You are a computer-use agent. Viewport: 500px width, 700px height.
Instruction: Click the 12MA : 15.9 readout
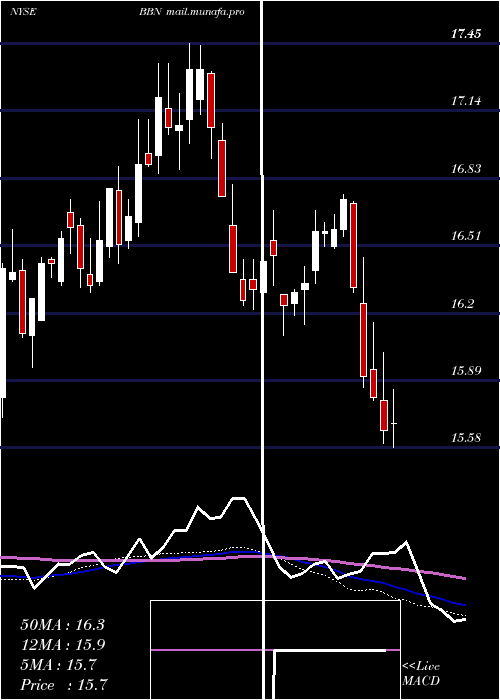point(62,645)
